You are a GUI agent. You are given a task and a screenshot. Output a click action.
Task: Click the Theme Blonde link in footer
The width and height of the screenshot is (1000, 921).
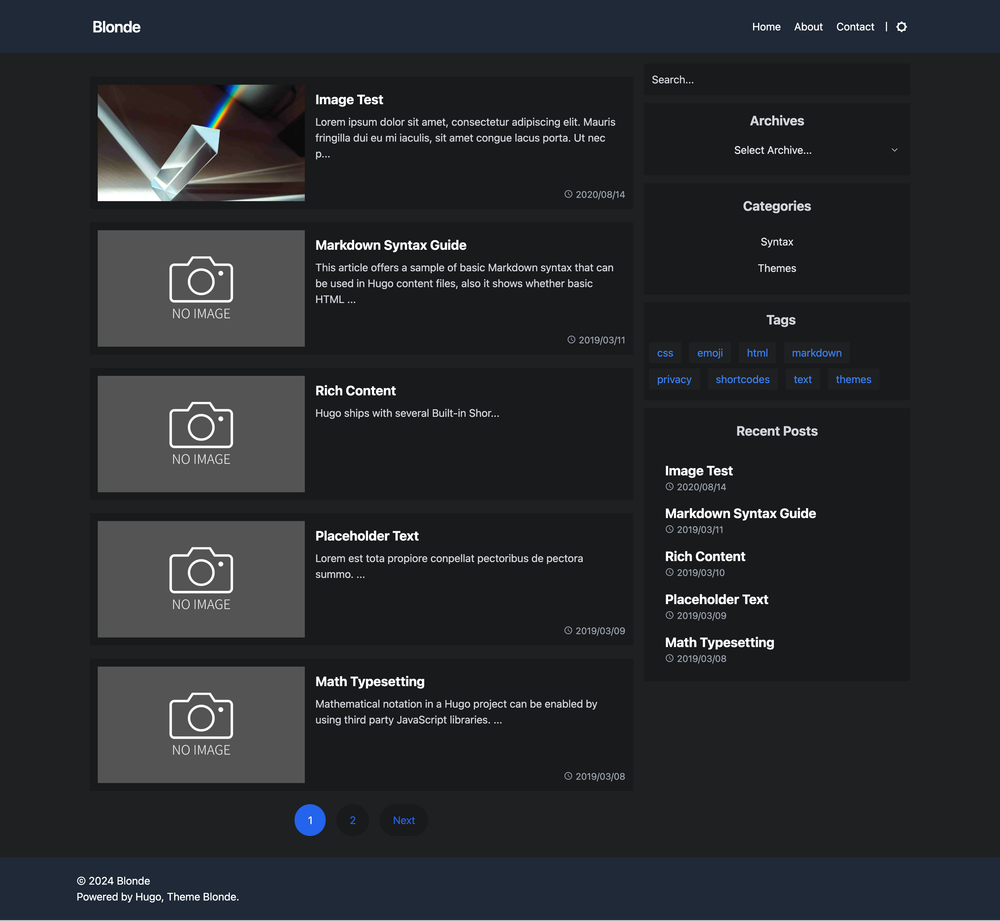pyautogui.click(x=202, y=897)
